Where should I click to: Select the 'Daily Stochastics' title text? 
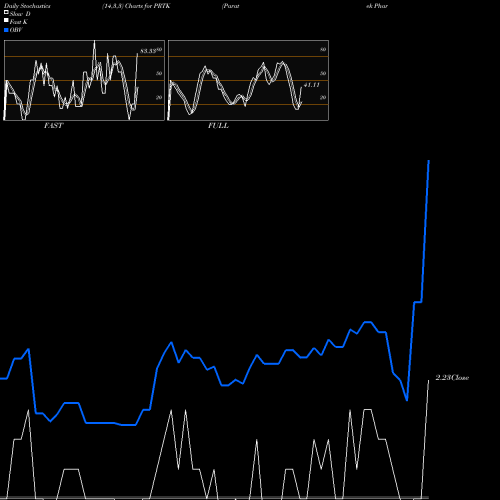(27, 6)
